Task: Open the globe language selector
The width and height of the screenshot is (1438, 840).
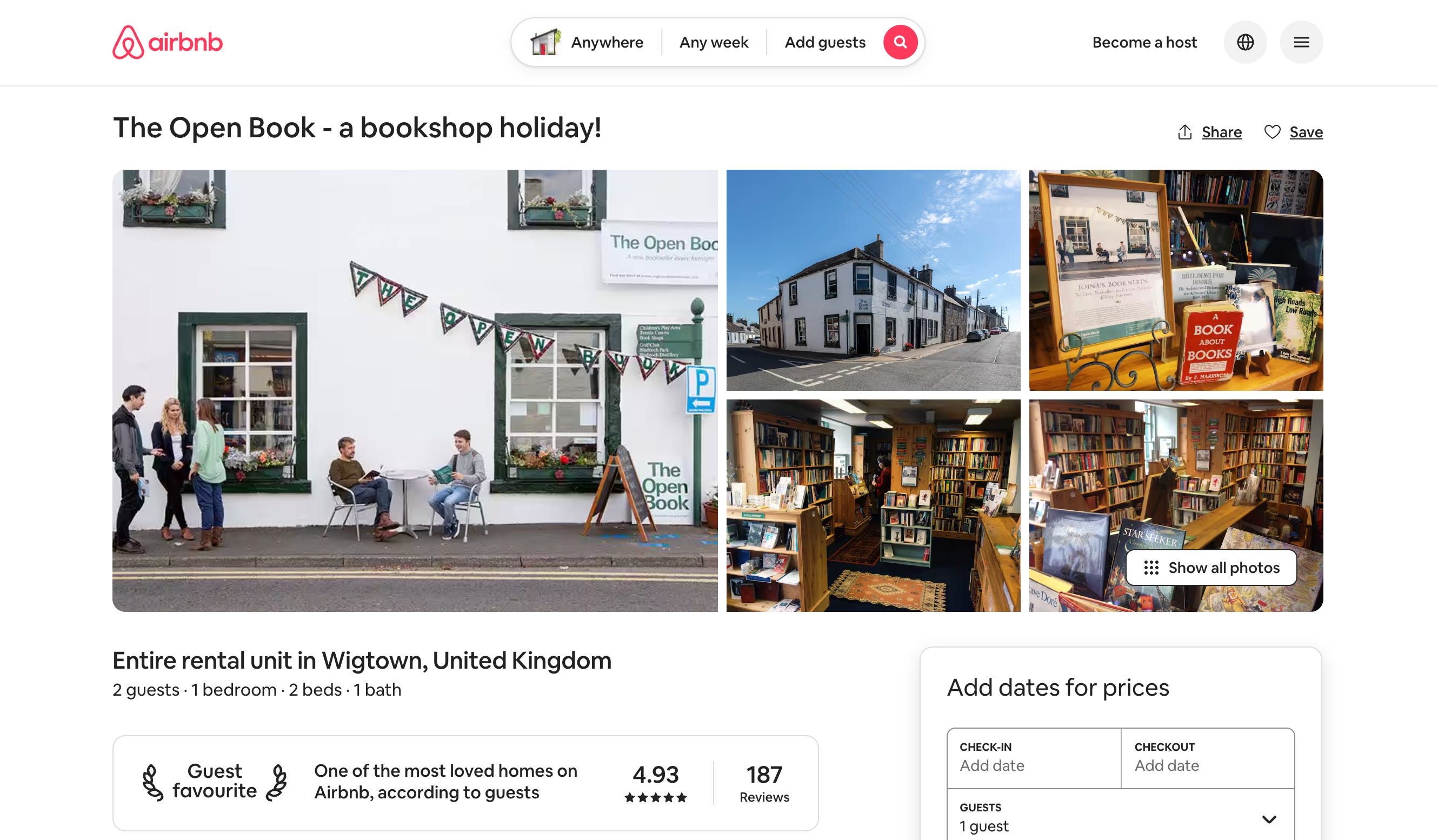Action: [x=1245, y=42]
